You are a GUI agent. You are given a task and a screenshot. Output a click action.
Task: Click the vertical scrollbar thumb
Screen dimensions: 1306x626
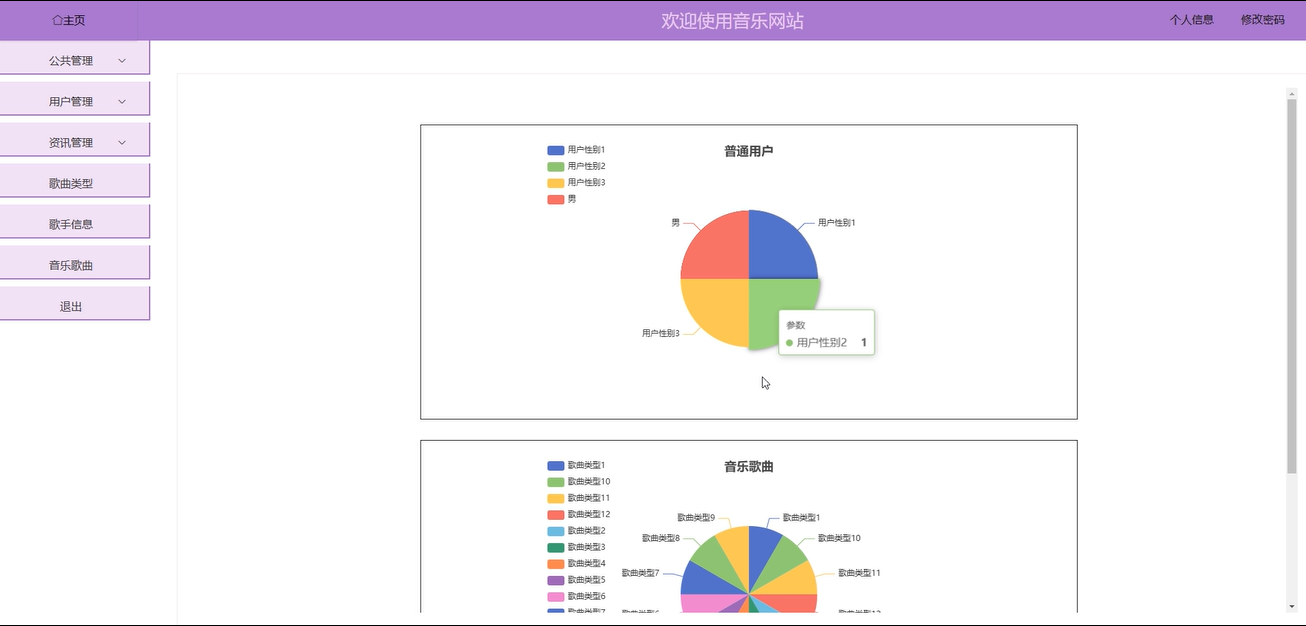coord(1291,287)
